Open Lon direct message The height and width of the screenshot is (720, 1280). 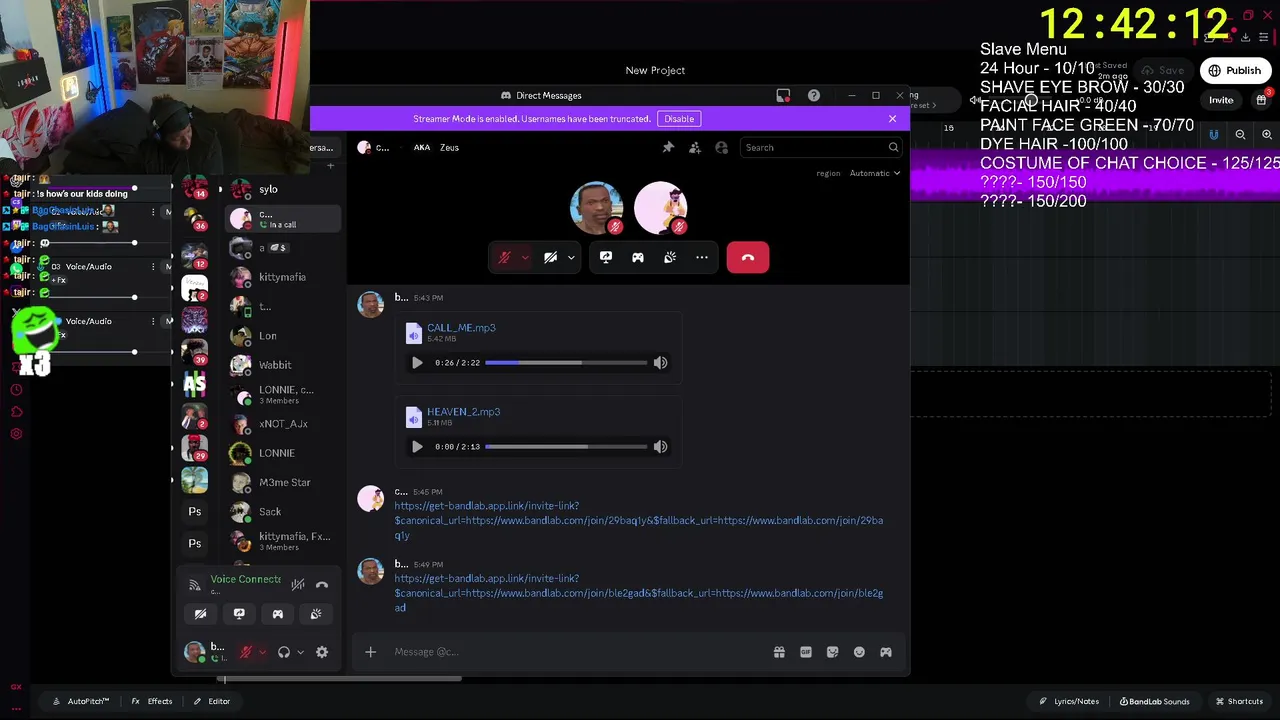(282, 336)
